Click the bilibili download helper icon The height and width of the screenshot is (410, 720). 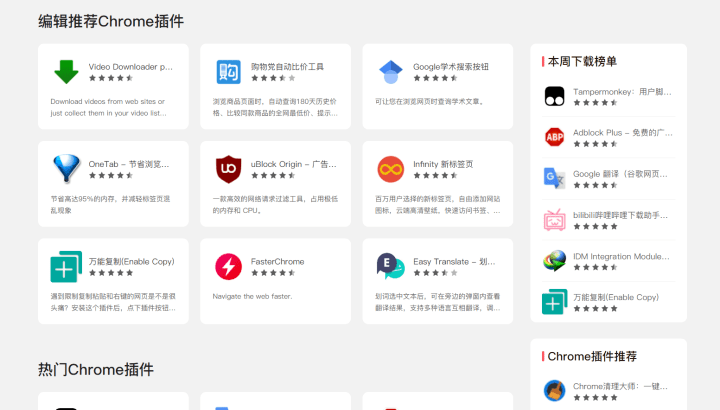pos(554,219)
